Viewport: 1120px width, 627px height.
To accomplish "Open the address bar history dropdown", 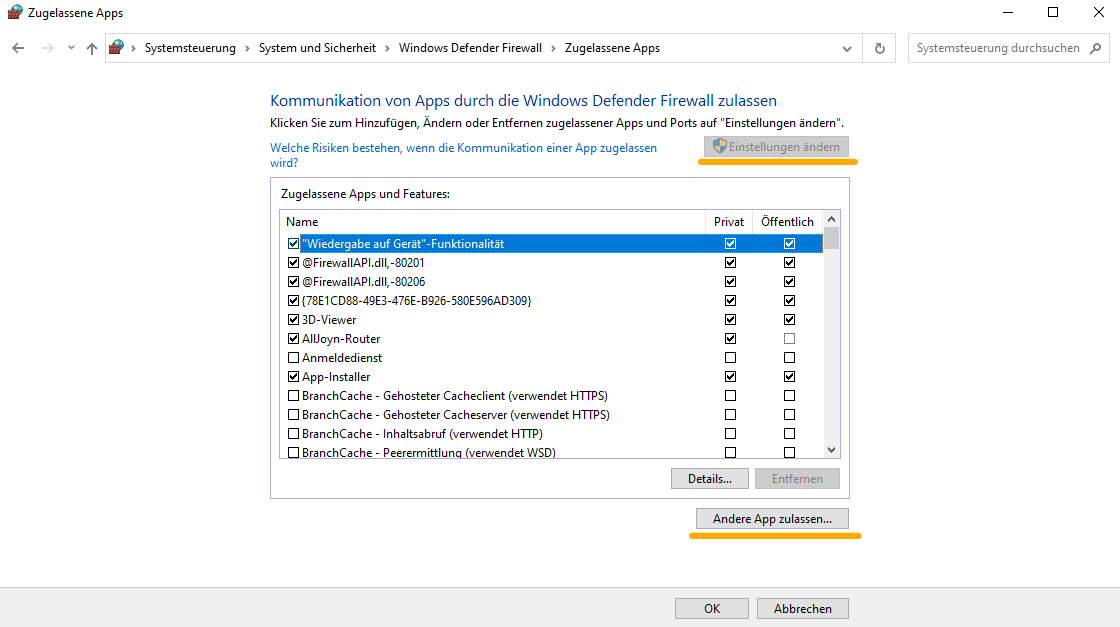I will (846, 47).
